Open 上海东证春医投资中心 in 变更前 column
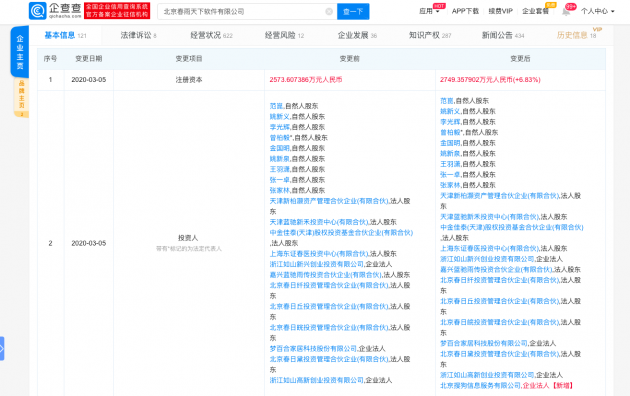This screenshot has width=630, height=396. tap(319, 254)
